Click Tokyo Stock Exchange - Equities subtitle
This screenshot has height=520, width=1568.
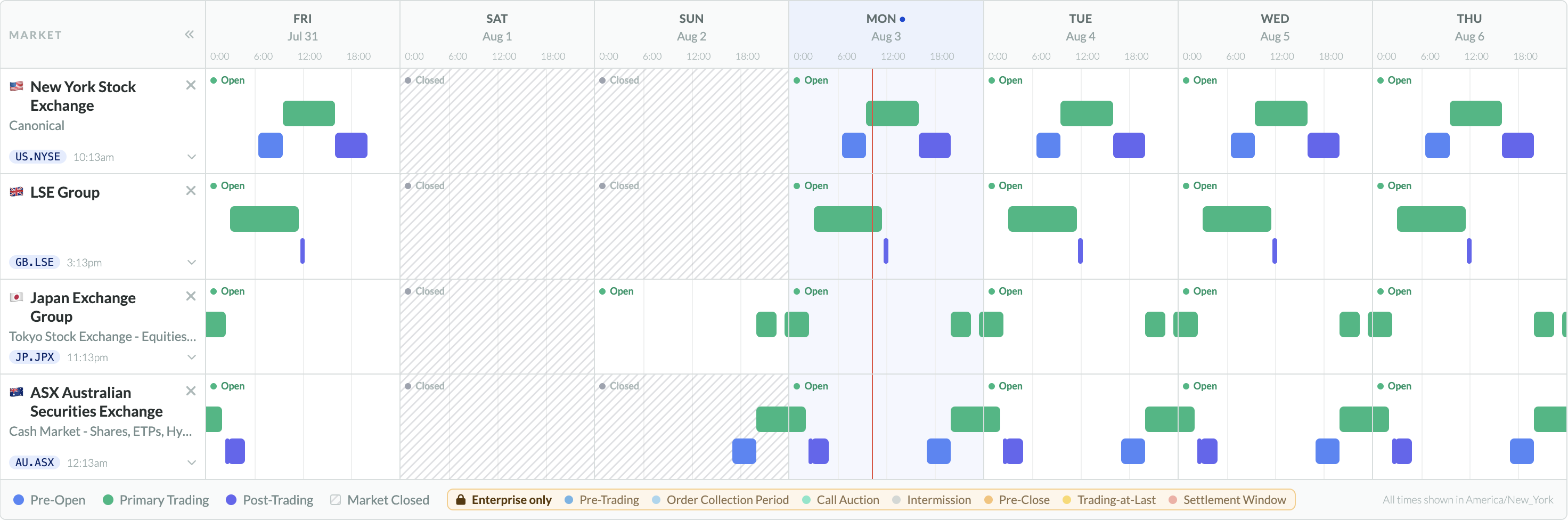(102, 336)
